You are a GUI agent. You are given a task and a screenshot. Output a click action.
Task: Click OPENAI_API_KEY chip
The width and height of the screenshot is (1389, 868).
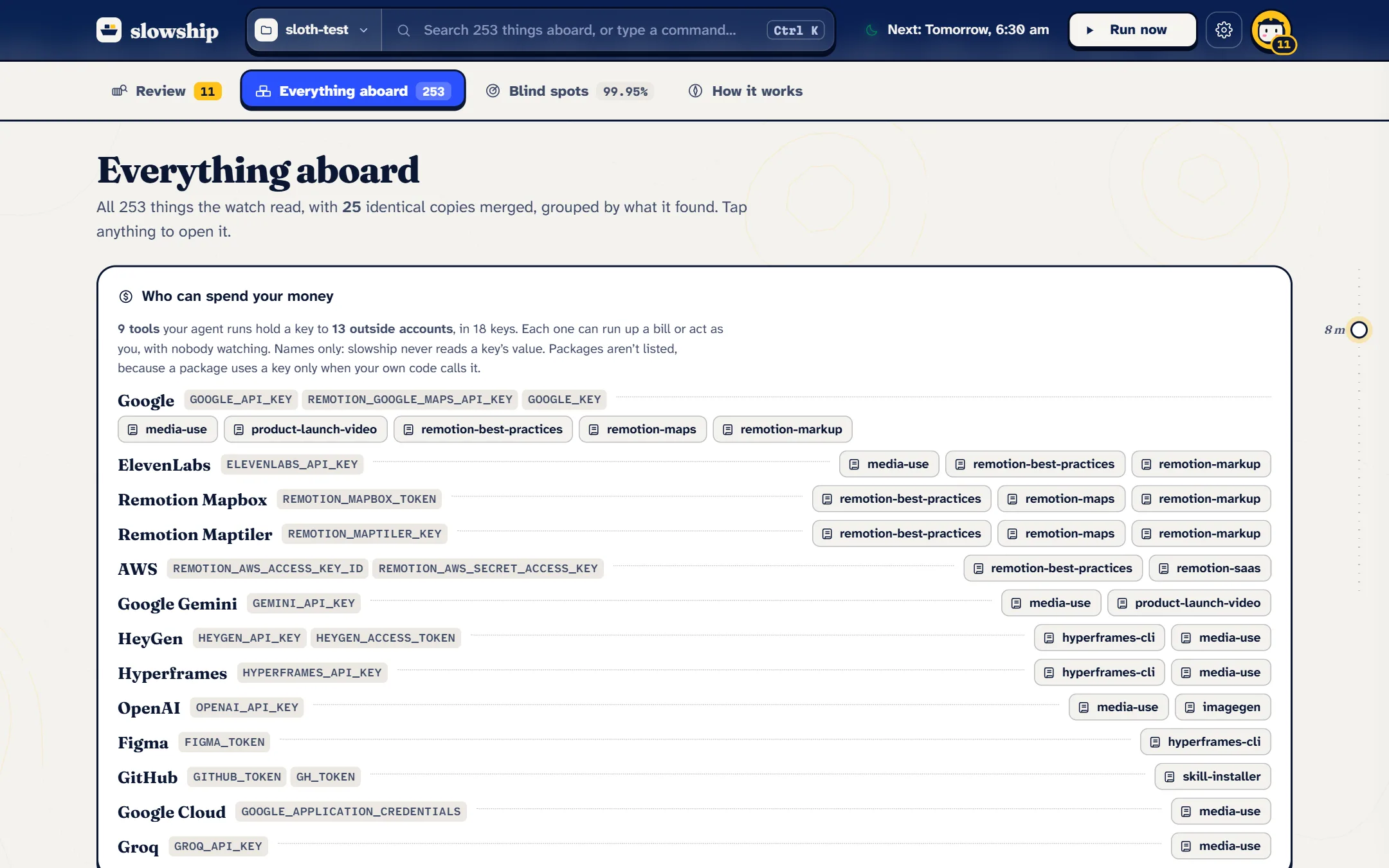247,707
